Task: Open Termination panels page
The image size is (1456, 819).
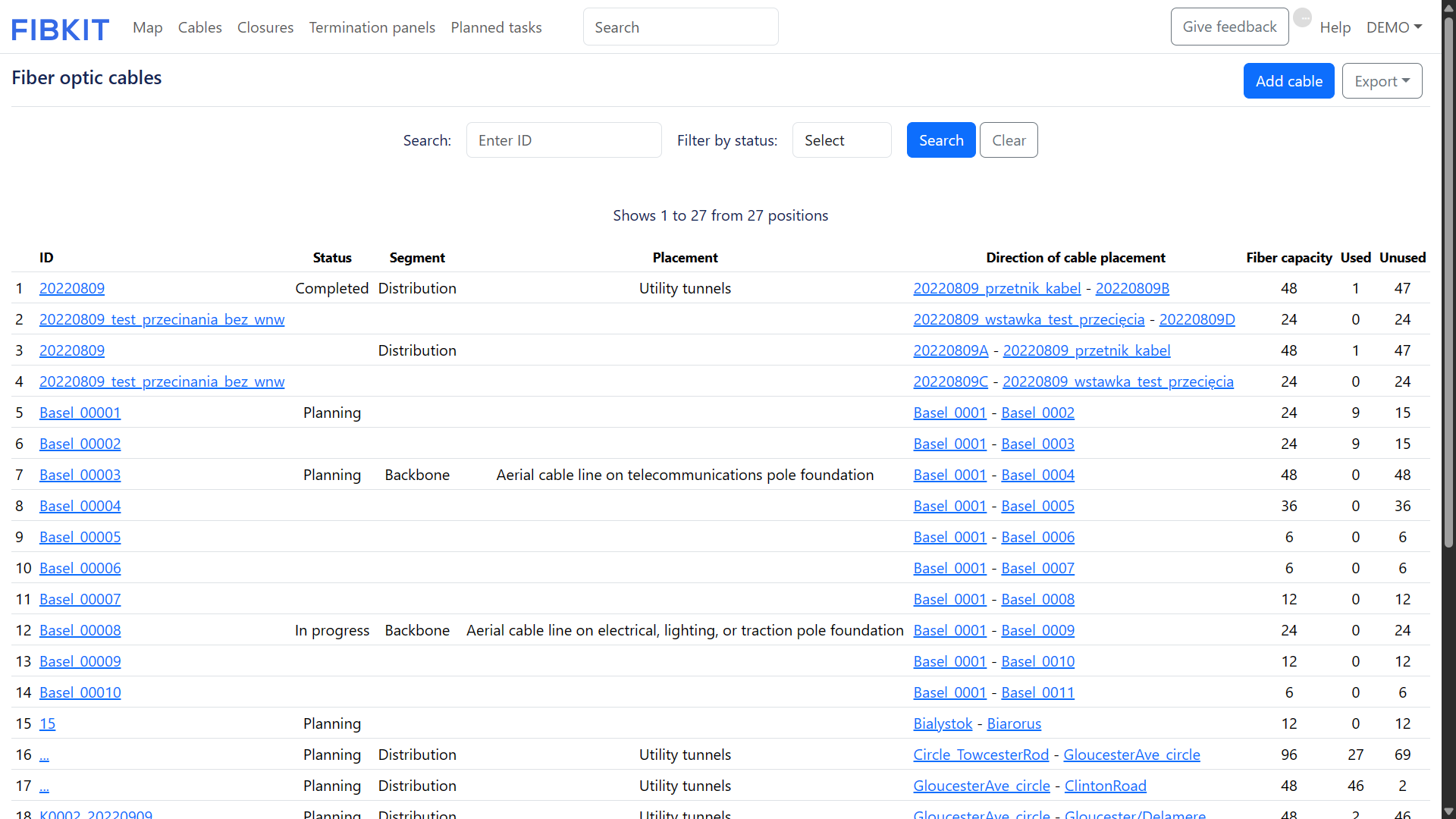Action: pyautogui.click(x=372, y=27)
